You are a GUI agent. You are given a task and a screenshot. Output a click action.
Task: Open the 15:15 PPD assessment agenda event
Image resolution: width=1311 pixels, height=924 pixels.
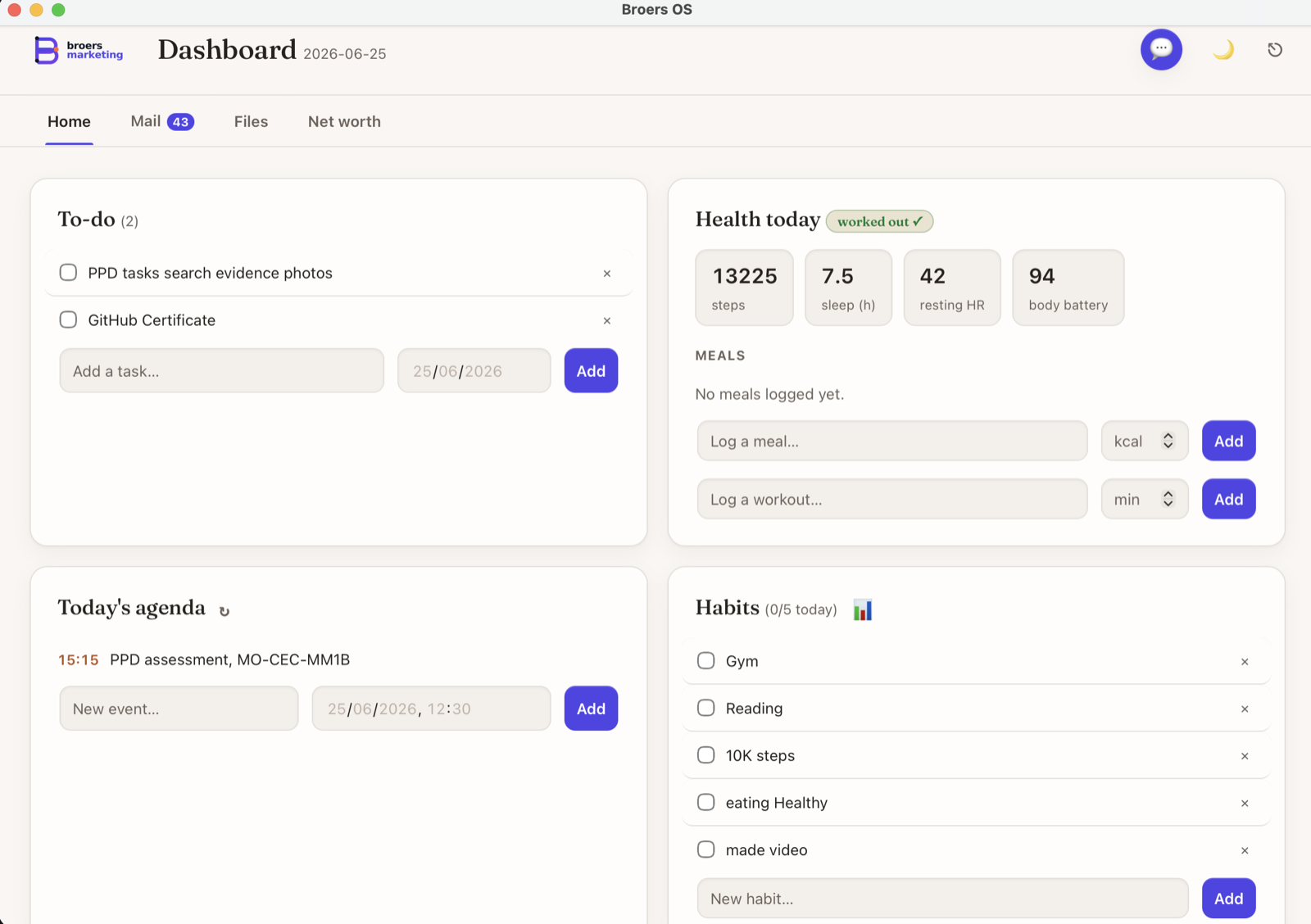tap(204, 659)
